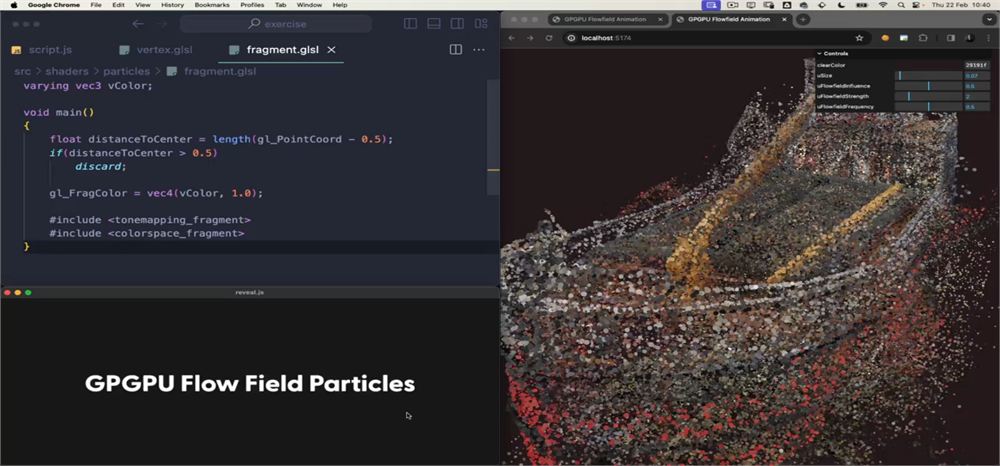This screenshot has height=466, width=1000.
Task: Reload the localhost page
Action: tap(548, 38)
